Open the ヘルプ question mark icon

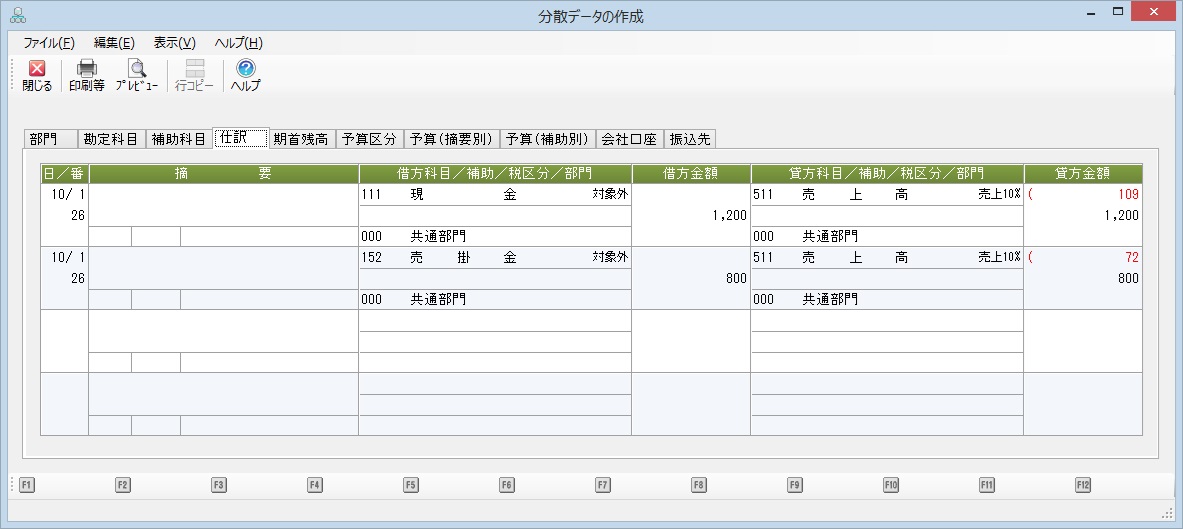(x=246, y=68)
